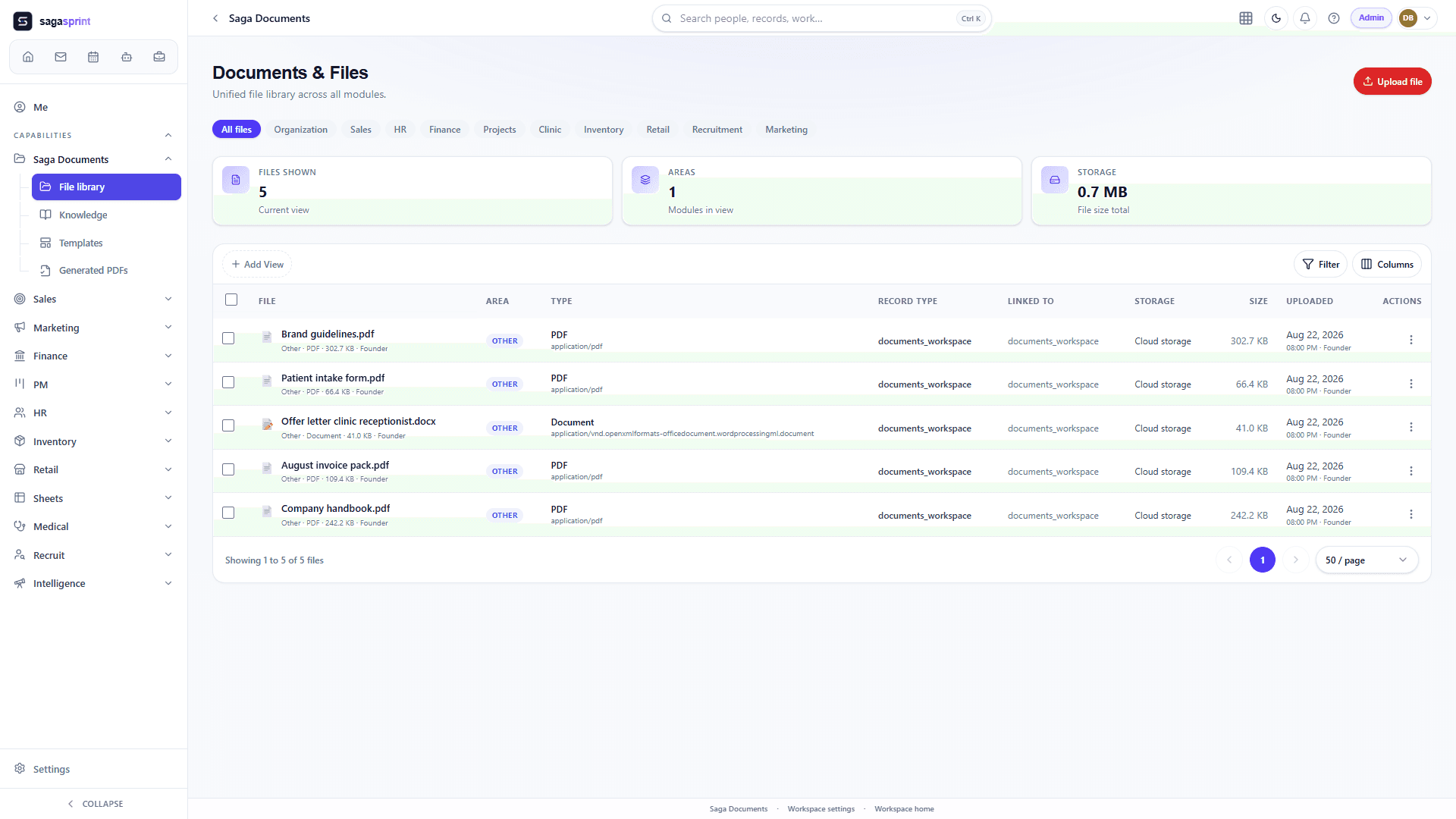Image resolution: width=1456 pixels, height=819 pixels.
Task: Check the Company handbook.pdf row checkbox
Action: [x=228, y=513]
